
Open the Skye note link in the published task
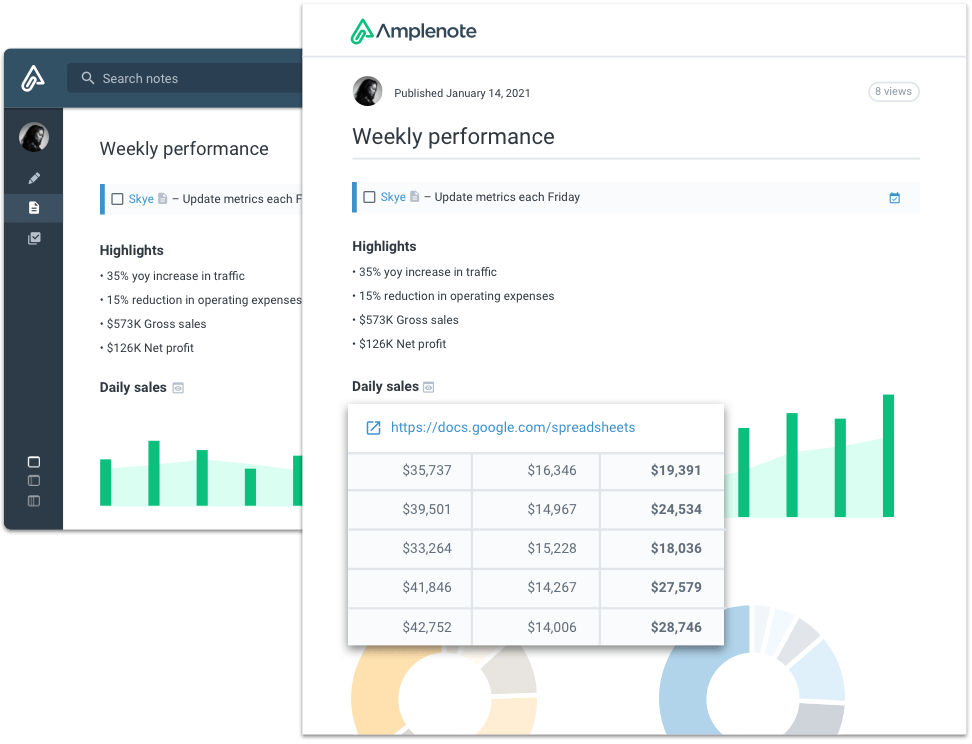pos(393,197)
